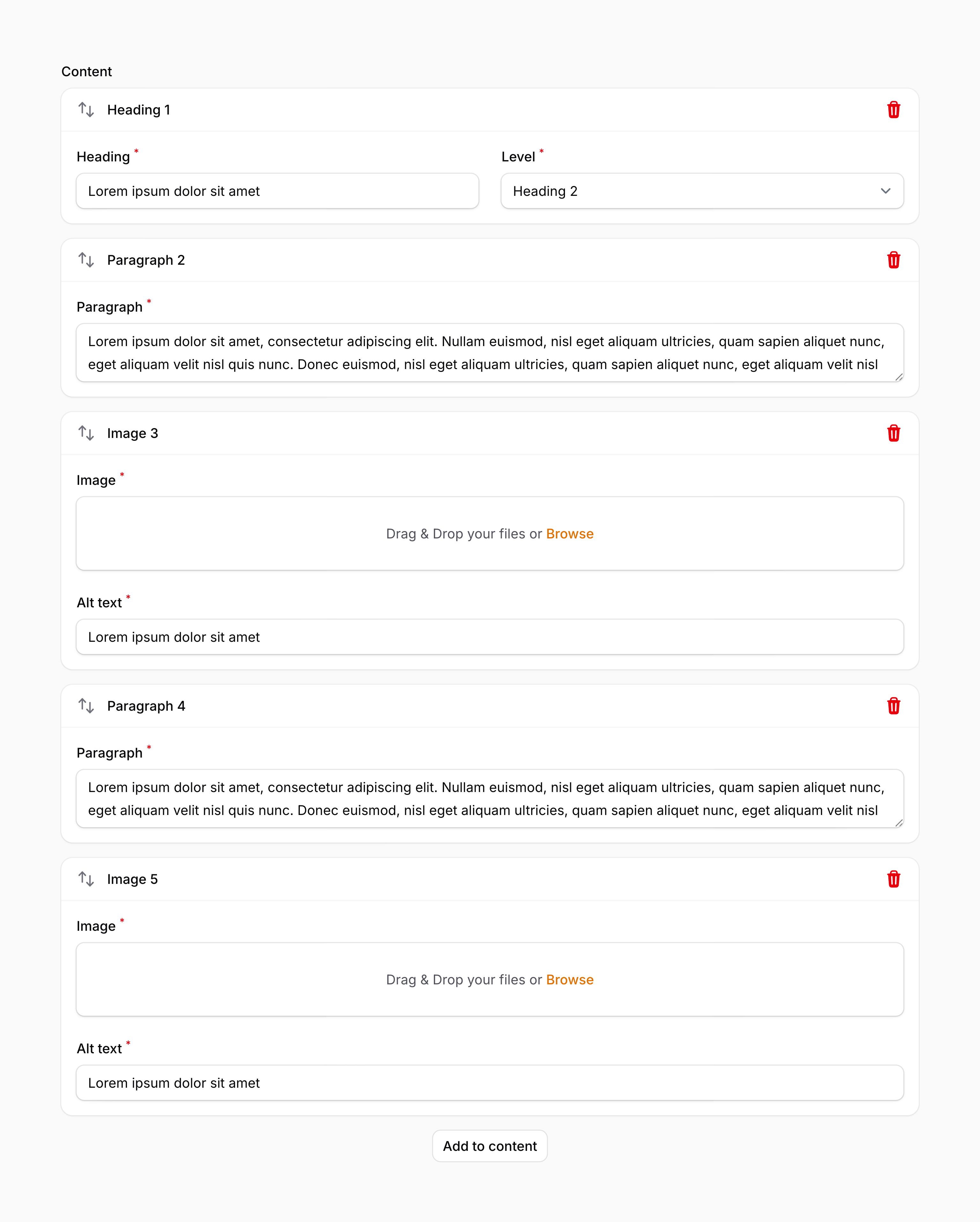Image resolution: width=980 pixels, height=1222 pixels.
Task: Click into Paragraph 4 textarea
Action: pos(490,799)
